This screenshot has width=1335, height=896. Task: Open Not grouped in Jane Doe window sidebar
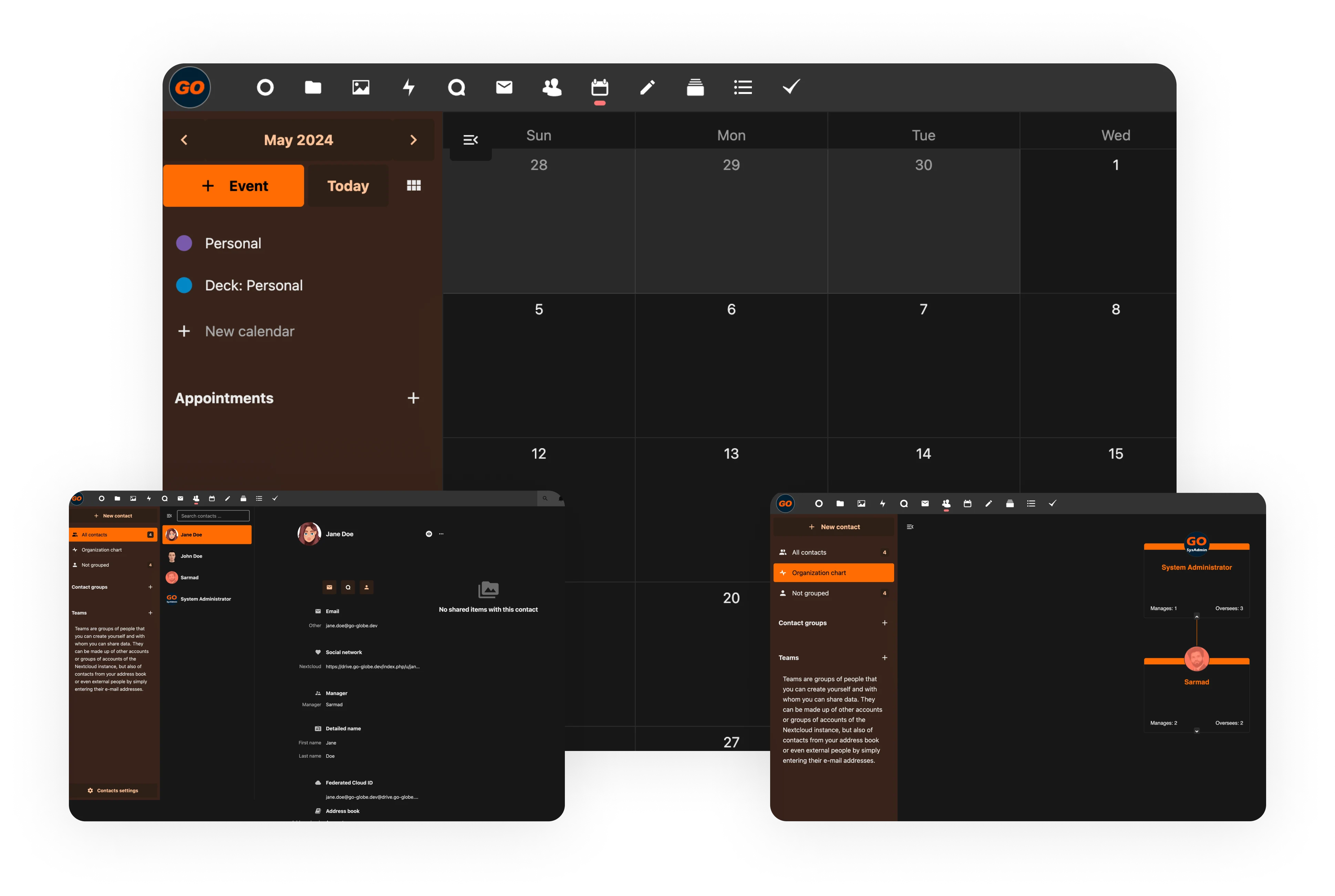coord(113,565)
